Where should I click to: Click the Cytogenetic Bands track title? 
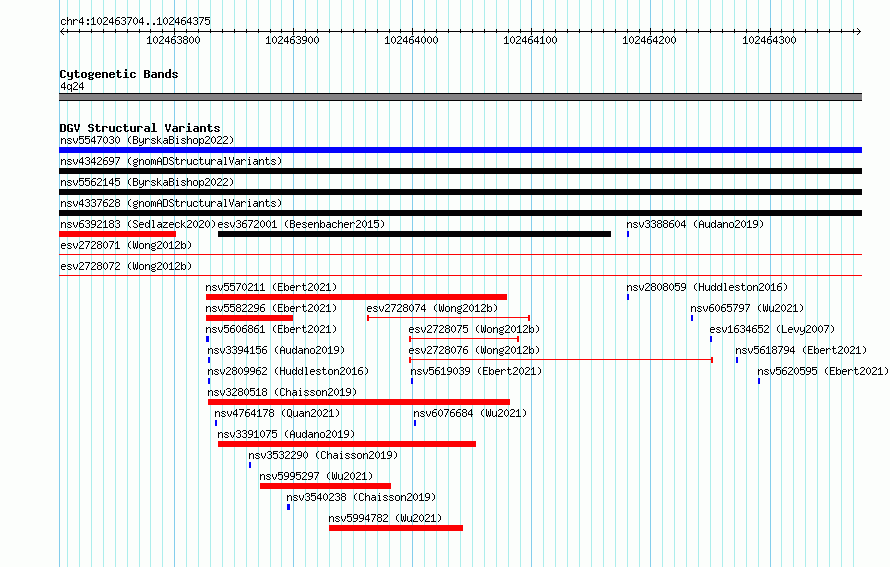(x=119, y=74)
